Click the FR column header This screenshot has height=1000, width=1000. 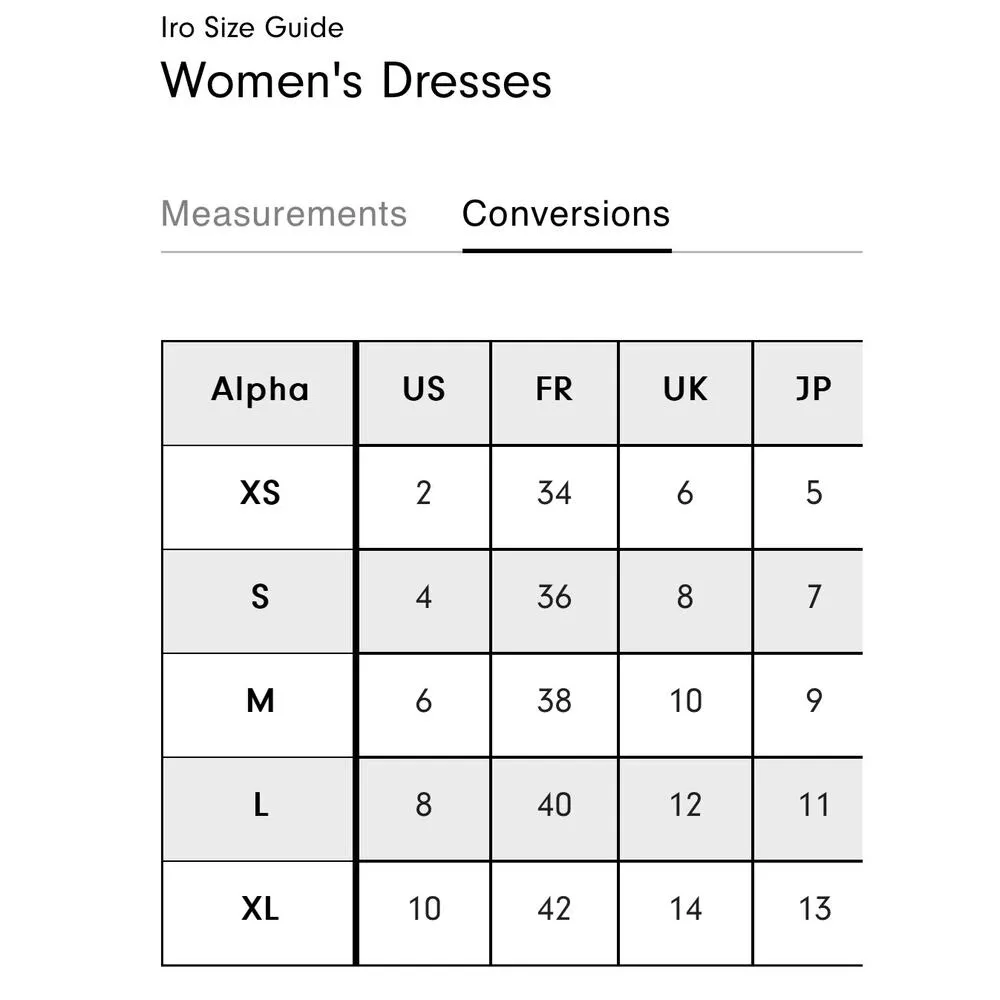point(554,390)
